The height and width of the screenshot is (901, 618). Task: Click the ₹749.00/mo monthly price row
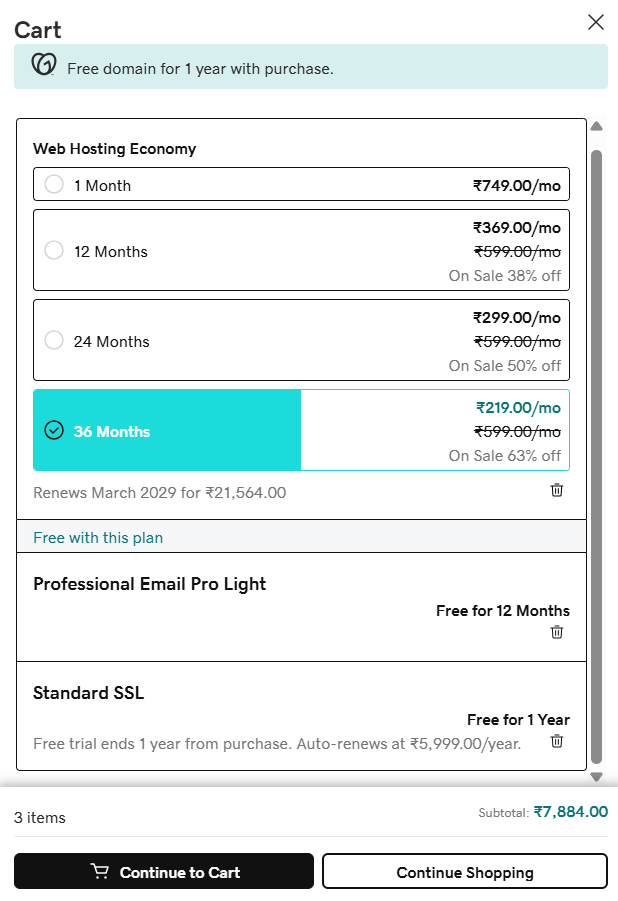pyautogui.click(x=301, y=184)
